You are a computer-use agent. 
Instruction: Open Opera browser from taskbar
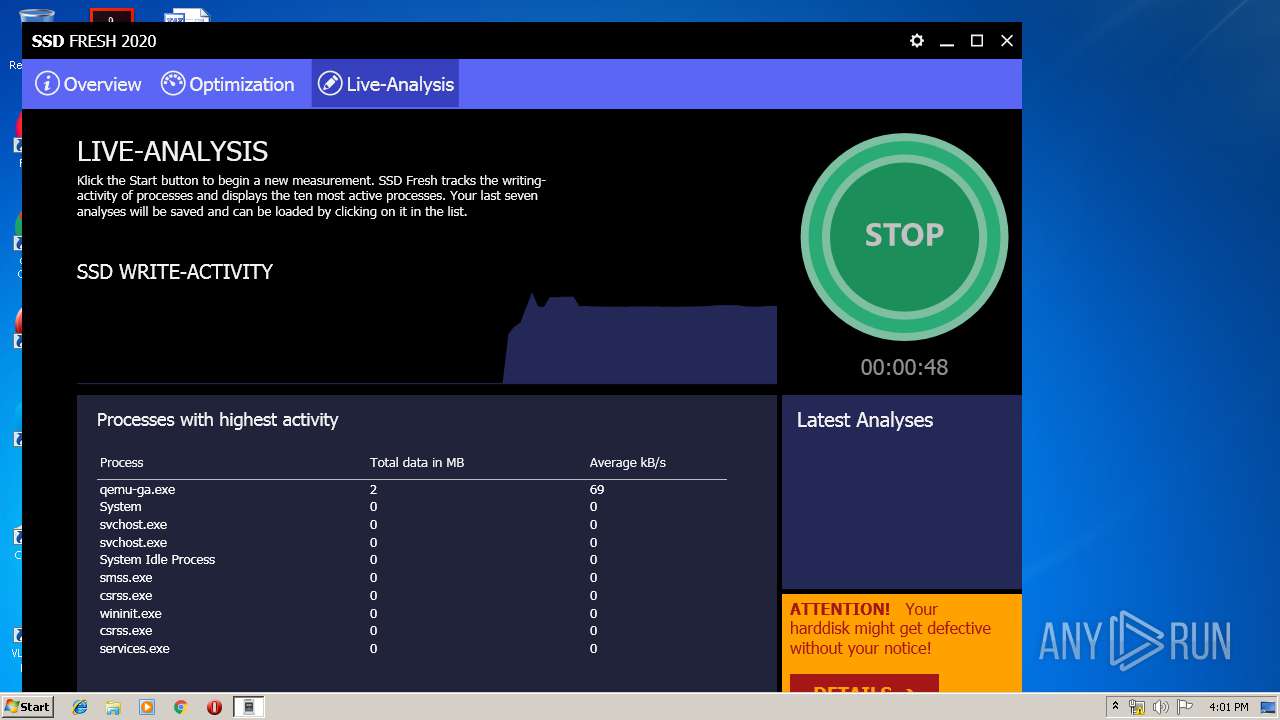(x=214, y=707)
